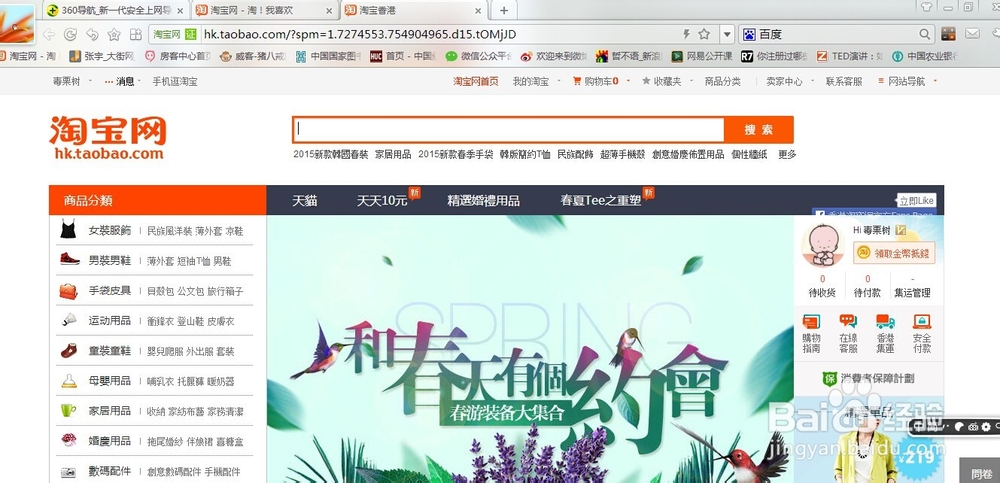Screen dimensions: 1000x483
Task: Click the 領取金幣抵錢 coin button
Action: [894, 253]
